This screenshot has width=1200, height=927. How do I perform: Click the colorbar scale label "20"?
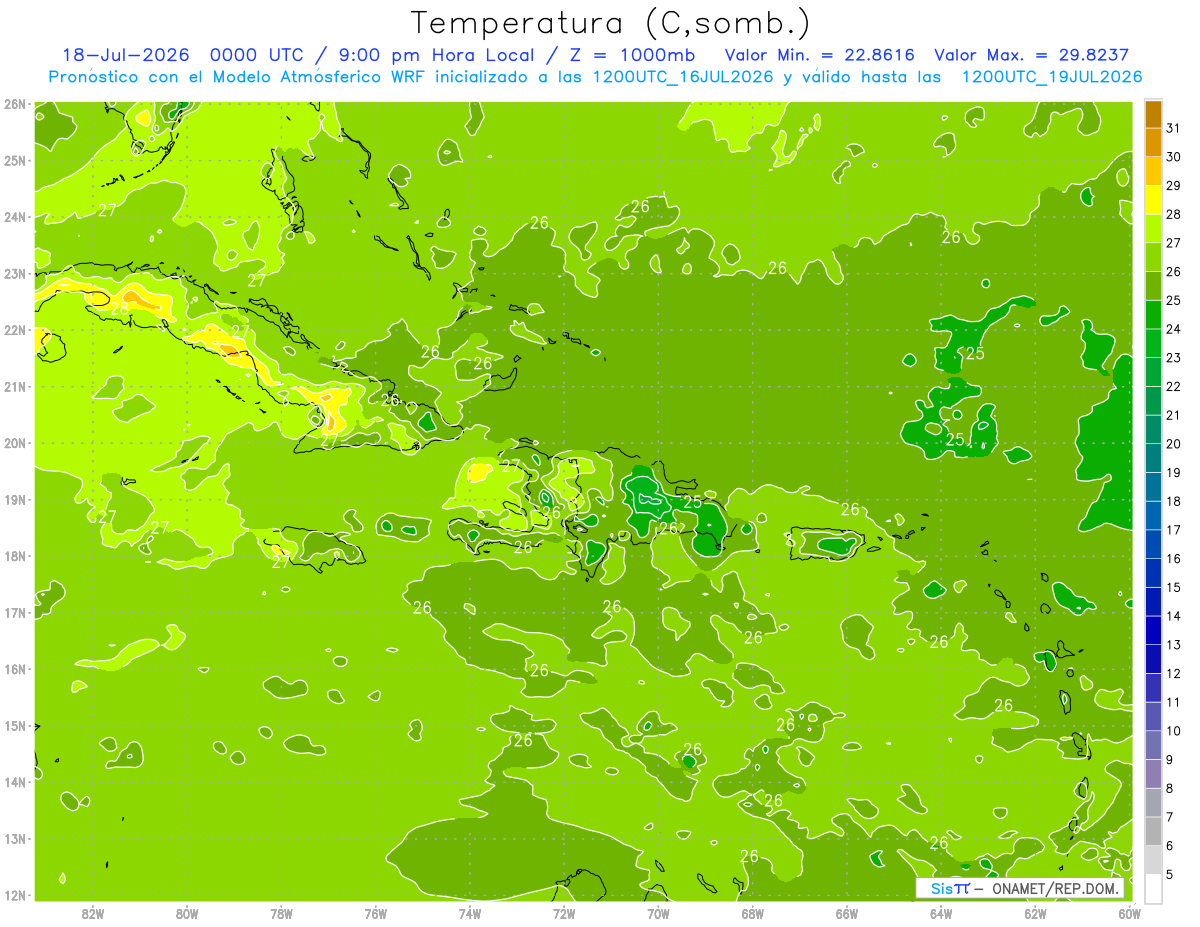click(1174, 444)
